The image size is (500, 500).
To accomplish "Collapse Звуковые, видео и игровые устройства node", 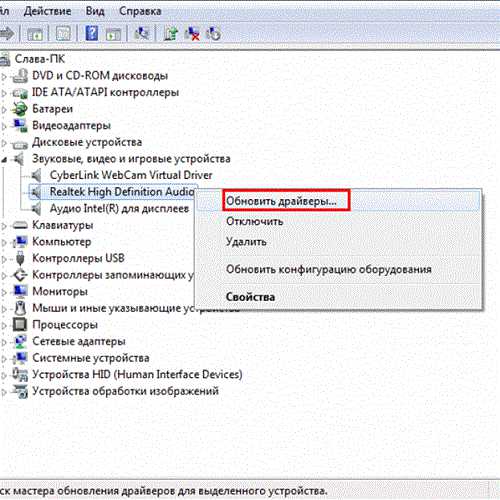I will point(4,160).
